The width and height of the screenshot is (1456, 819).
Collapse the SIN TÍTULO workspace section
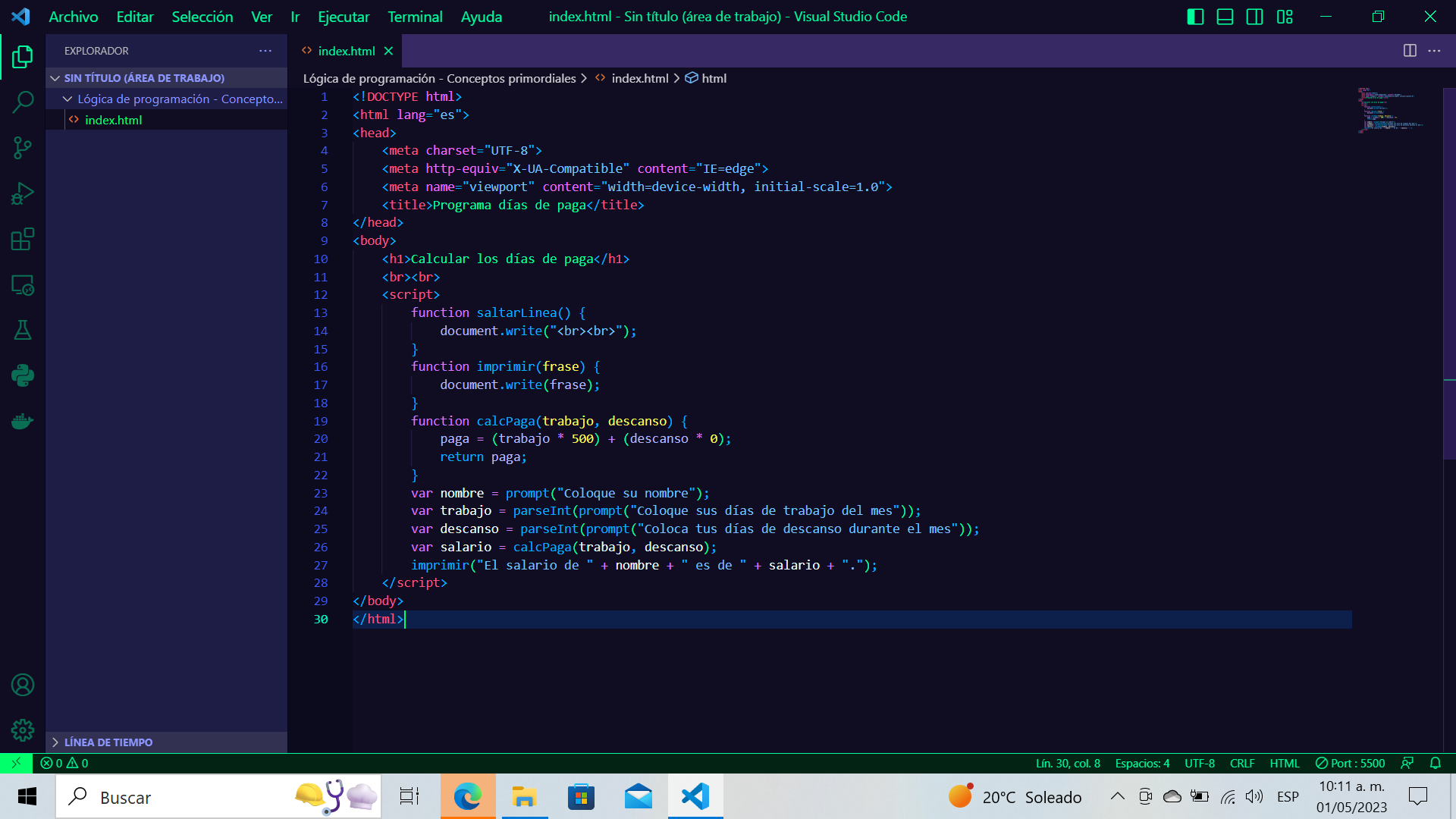pos(166,78)
